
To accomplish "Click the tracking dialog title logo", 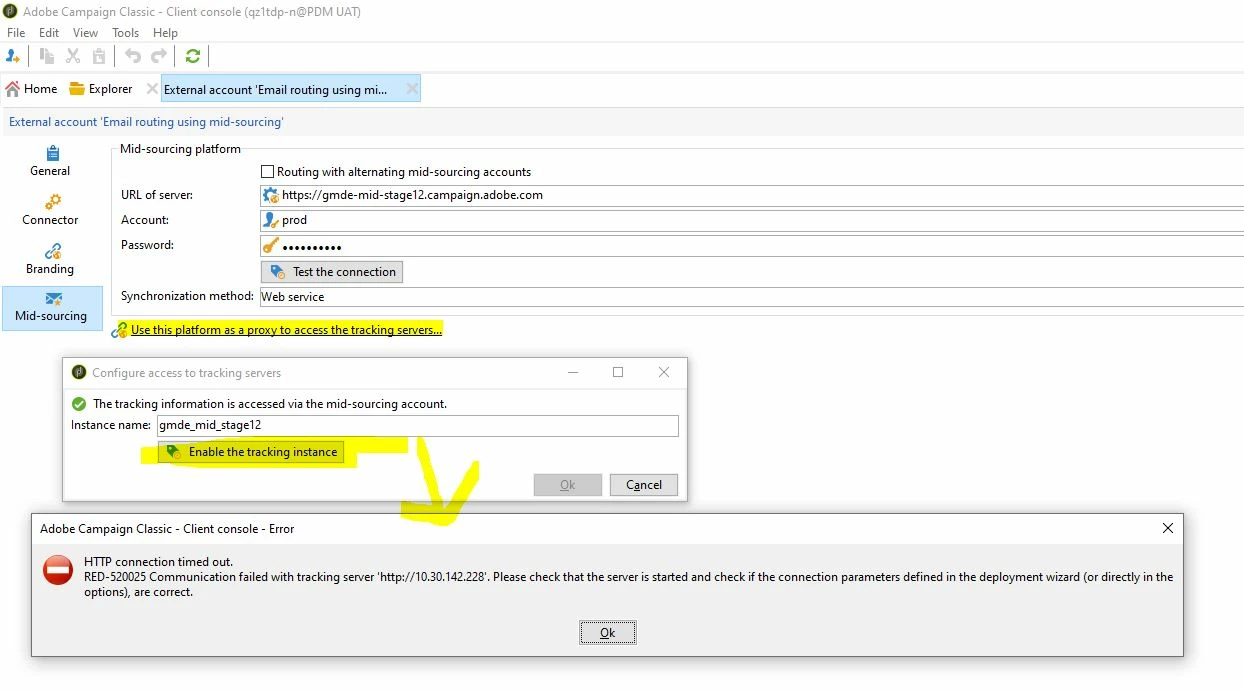I will click(x=79, y=372).
